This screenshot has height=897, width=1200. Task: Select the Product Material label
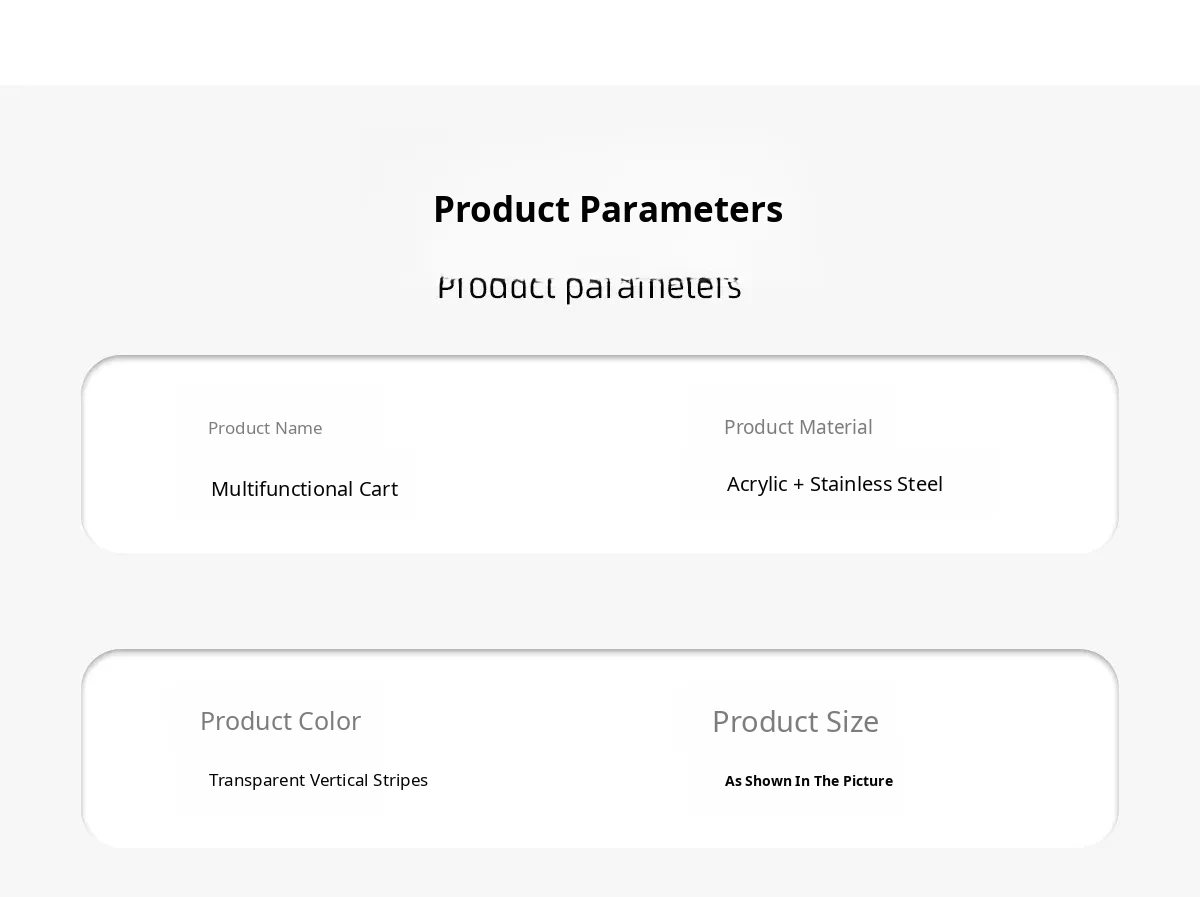tap(798, 427)
